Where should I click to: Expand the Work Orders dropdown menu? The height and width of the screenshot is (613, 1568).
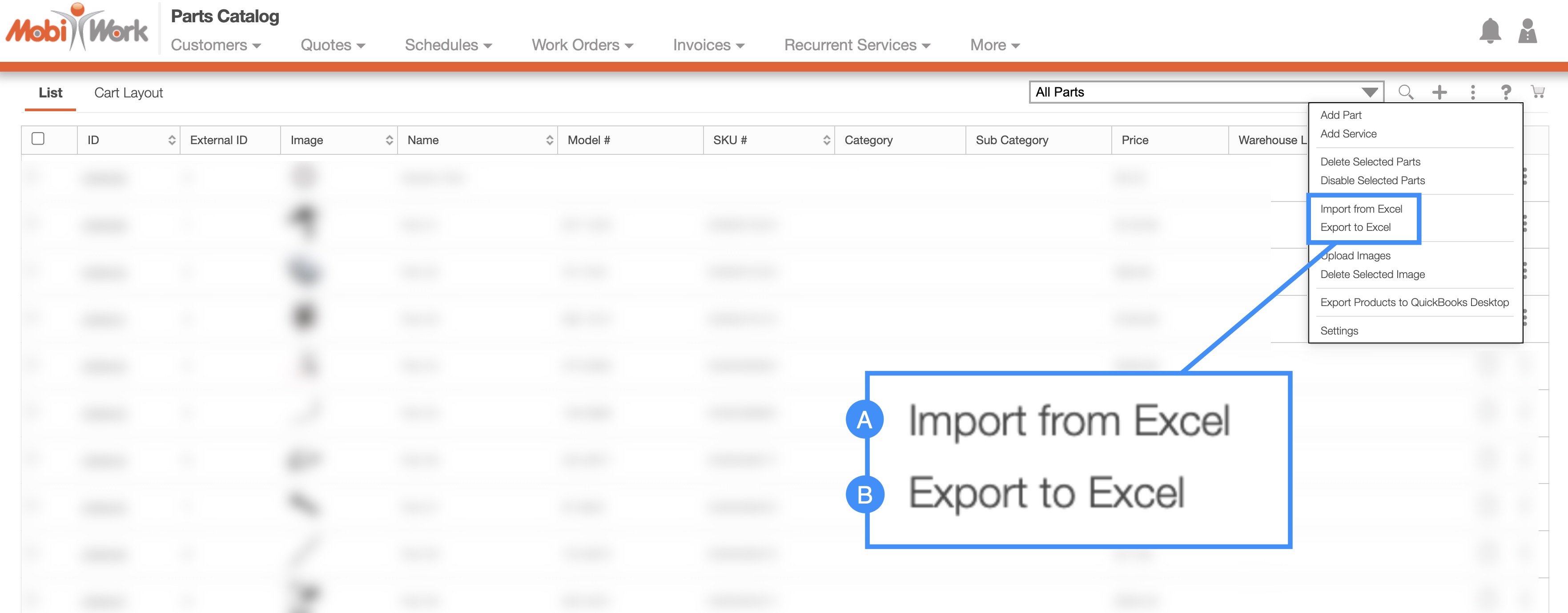point(582,45)
